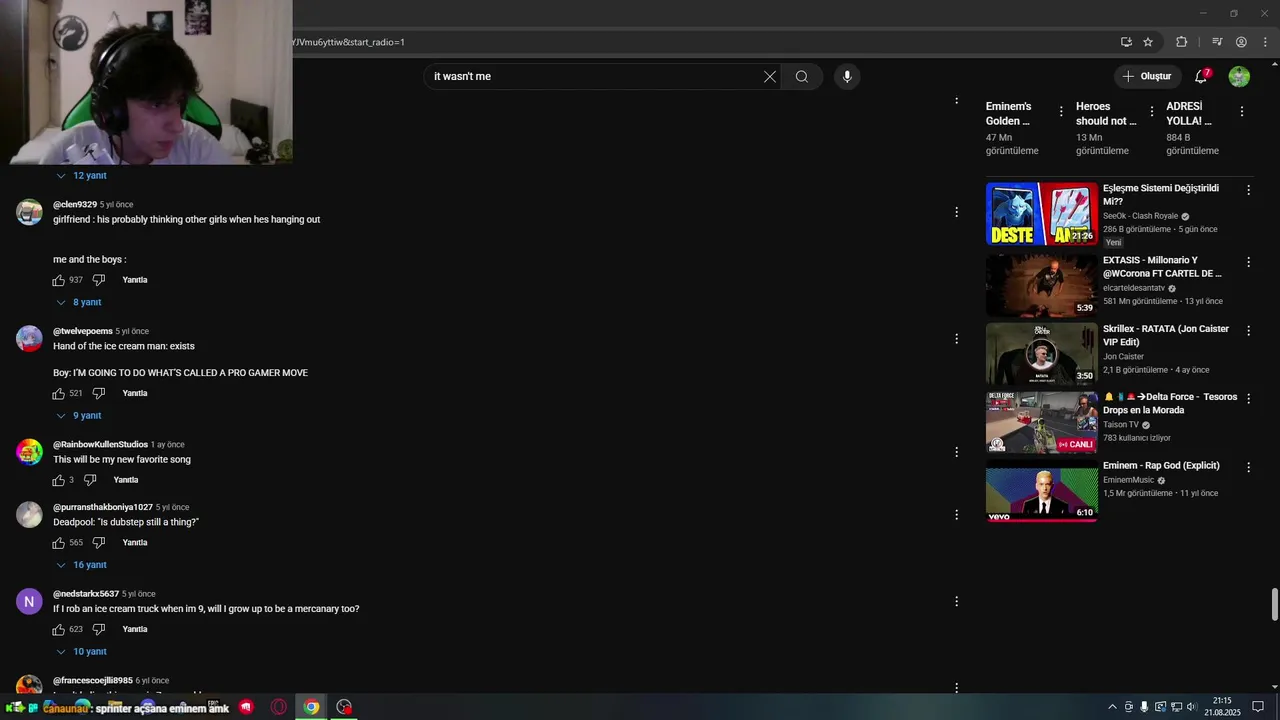Open options for Skrillex RATATA video

coord(1246,329)
